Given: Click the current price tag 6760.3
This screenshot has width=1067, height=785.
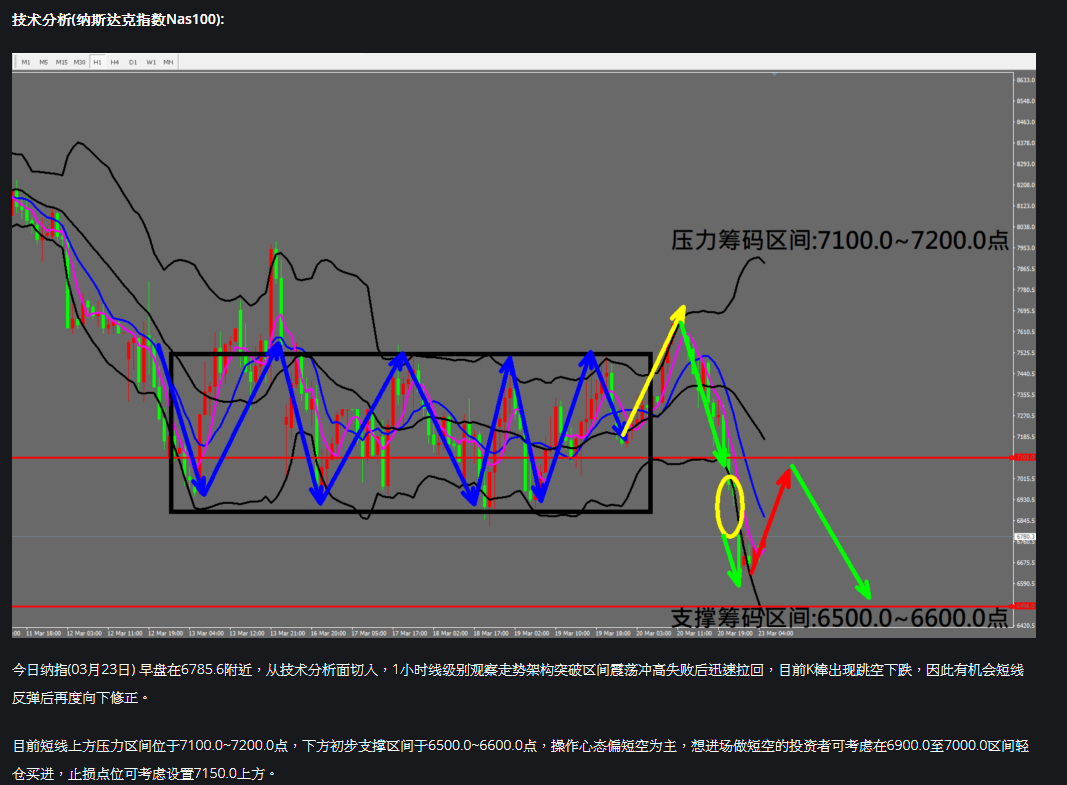Looking at the screenshot, I should [1025, 537].
